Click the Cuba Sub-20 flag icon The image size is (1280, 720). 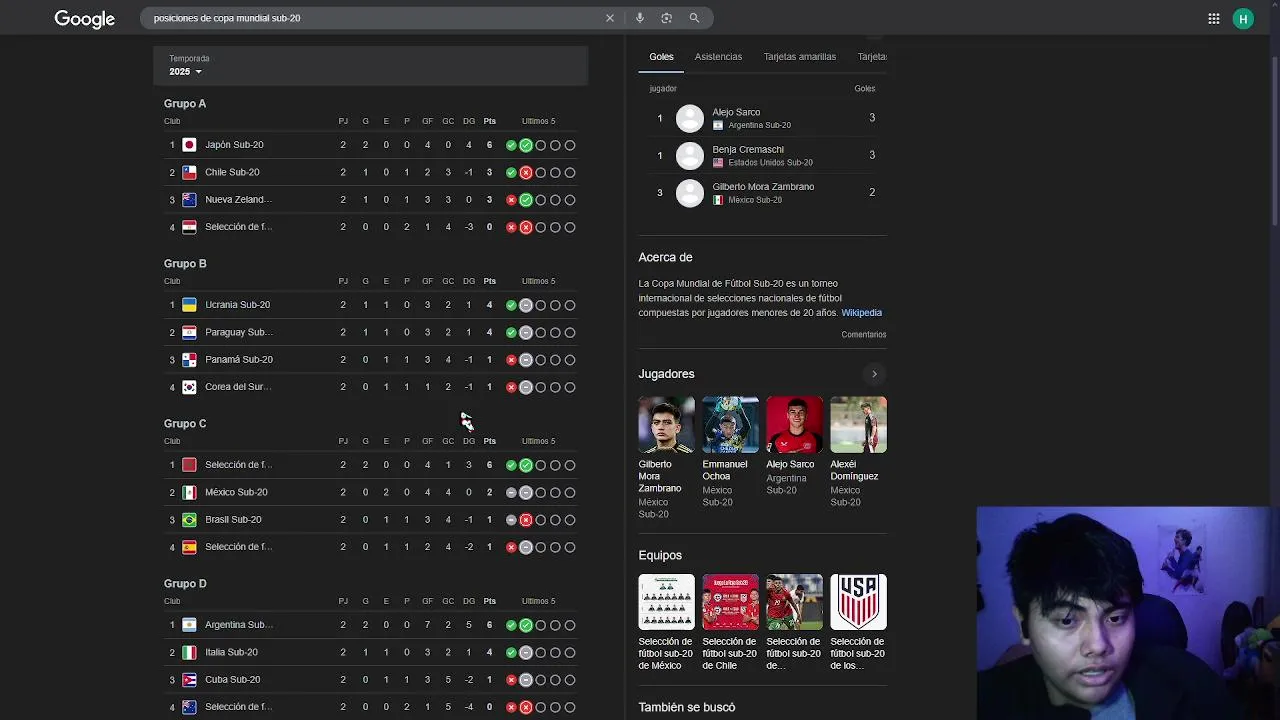coord(189,680)
